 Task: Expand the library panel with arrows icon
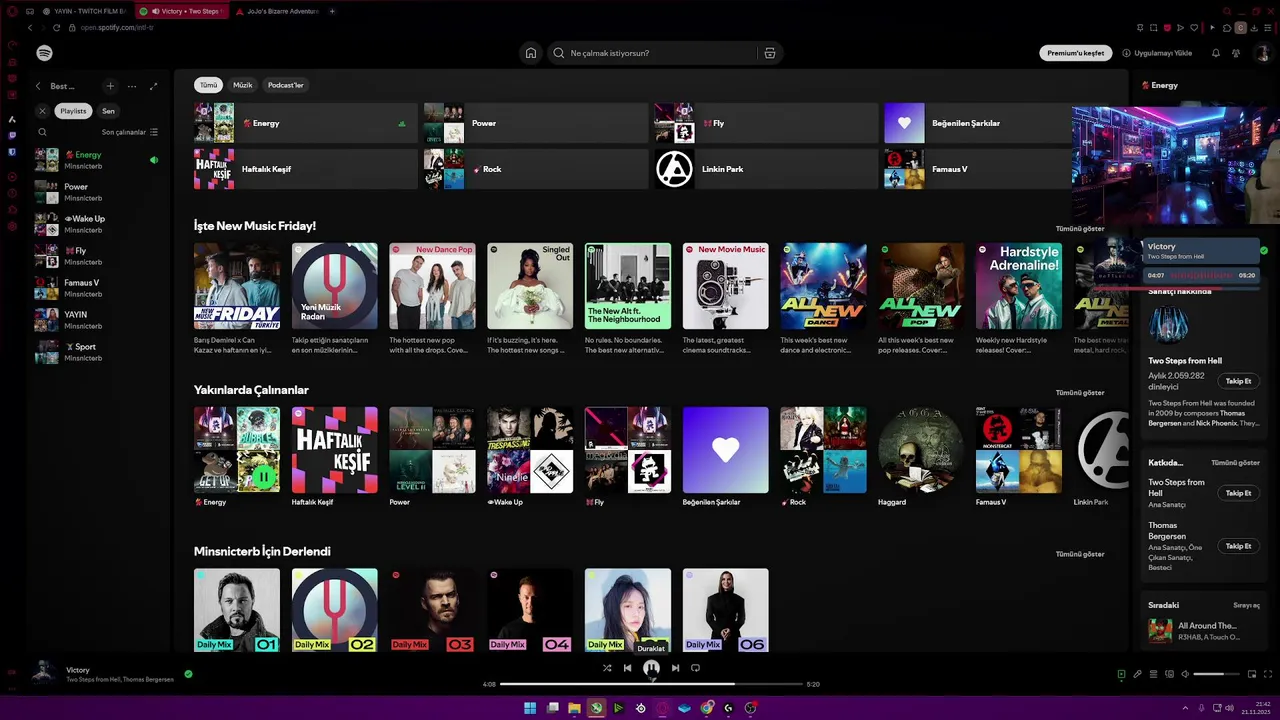click(153, 86)
